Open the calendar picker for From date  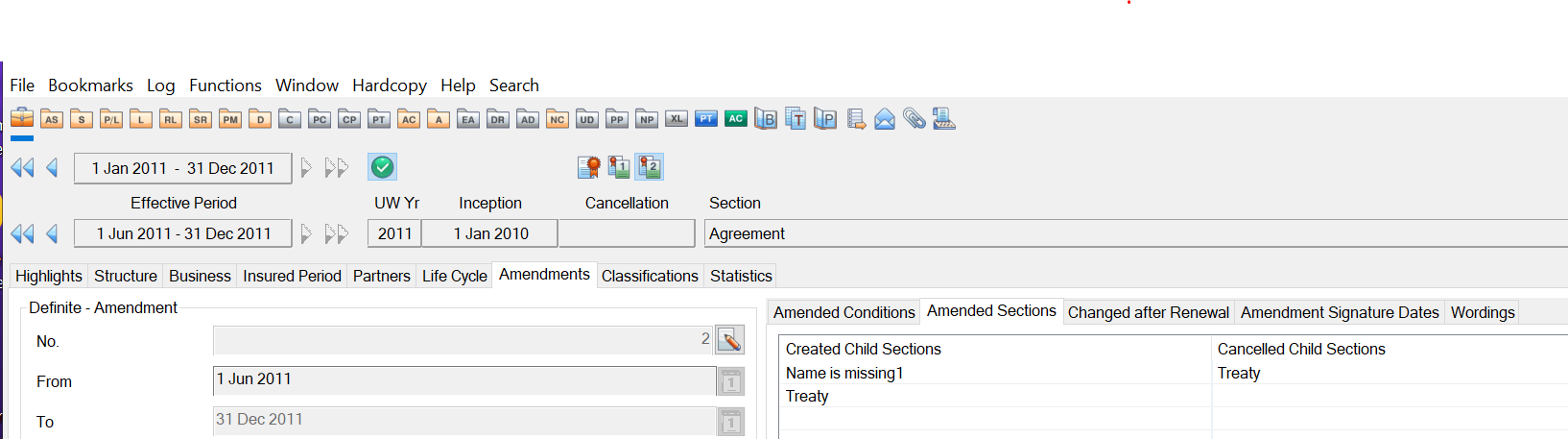pyautogui.click(x=730, y=381)
